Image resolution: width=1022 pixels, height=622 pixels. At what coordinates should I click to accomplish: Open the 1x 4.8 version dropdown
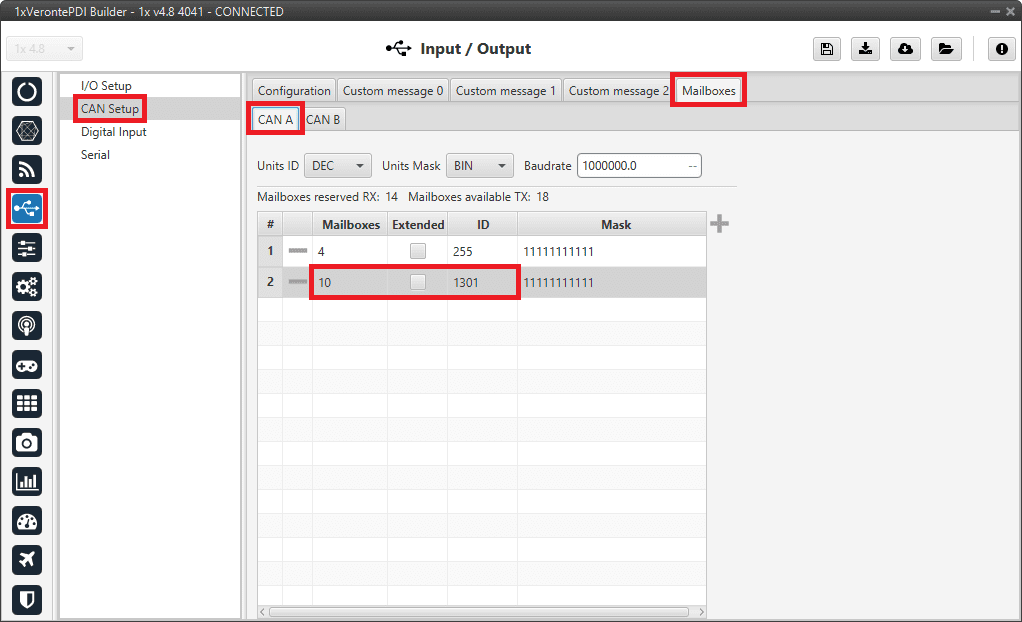[x=45, y=49]
